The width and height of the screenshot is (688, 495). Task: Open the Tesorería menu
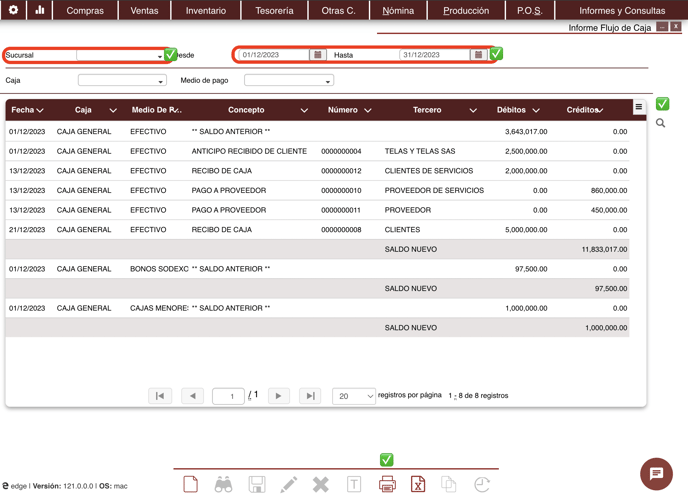pyautogui.click(x=274, y=11)
